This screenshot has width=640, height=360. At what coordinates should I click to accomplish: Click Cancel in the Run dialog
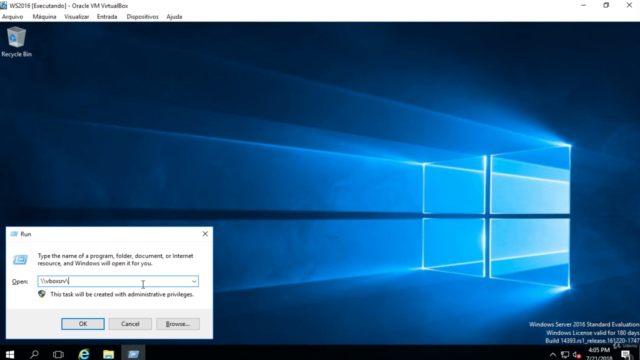130,324
